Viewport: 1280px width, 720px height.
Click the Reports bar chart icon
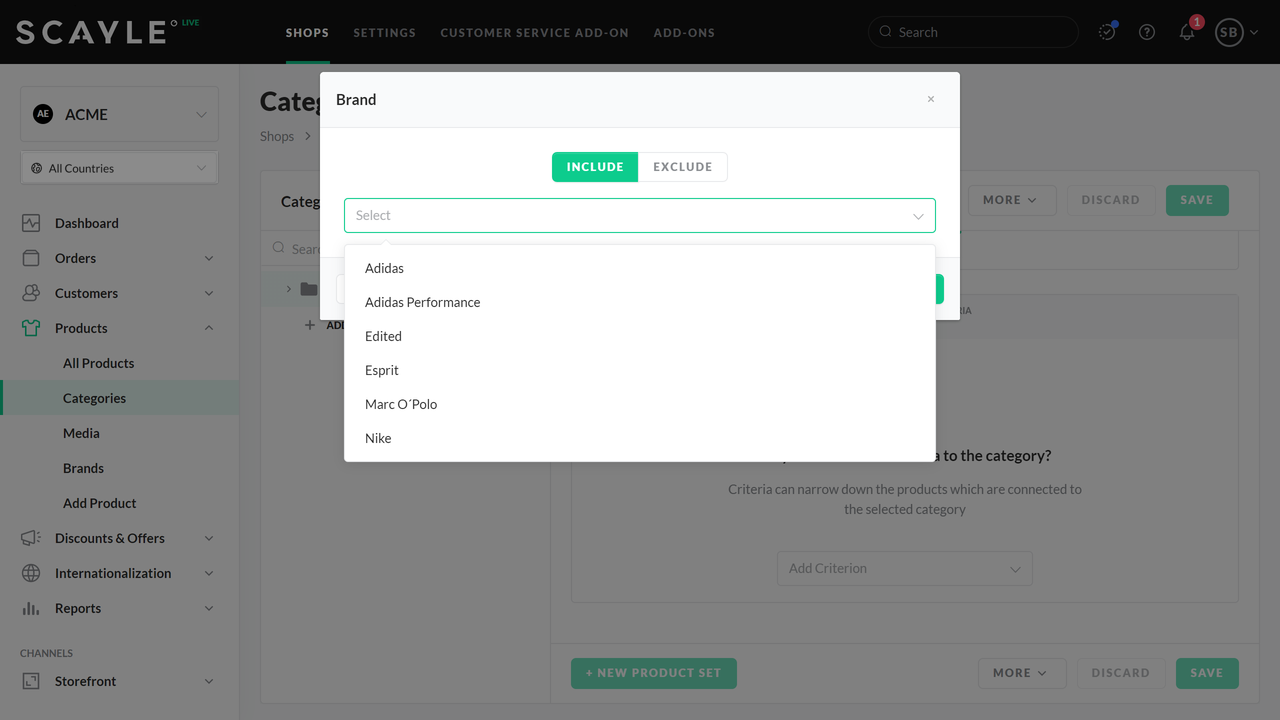pyautogui.click(x=31, y=608)
